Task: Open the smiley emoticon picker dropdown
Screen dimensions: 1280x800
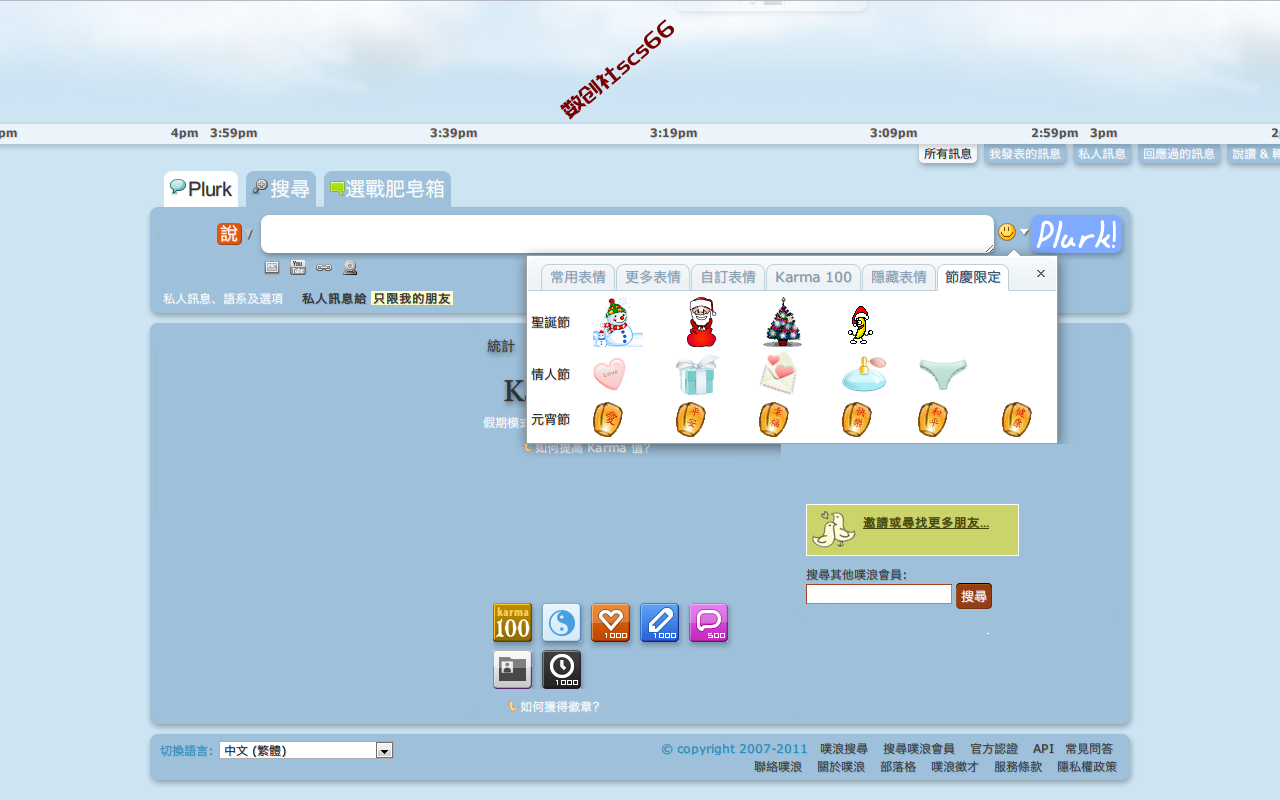Action: (1013, 232)
